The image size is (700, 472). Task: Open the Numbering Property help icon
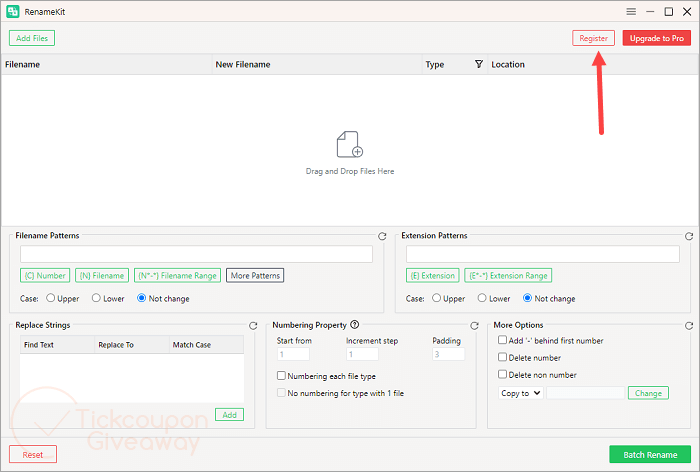354,325
